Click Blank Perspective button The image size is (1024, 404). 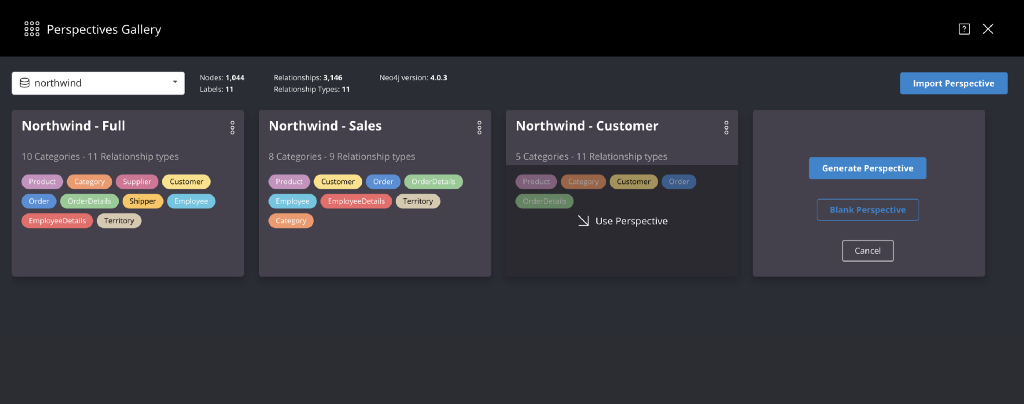click(x=867, y=210)
